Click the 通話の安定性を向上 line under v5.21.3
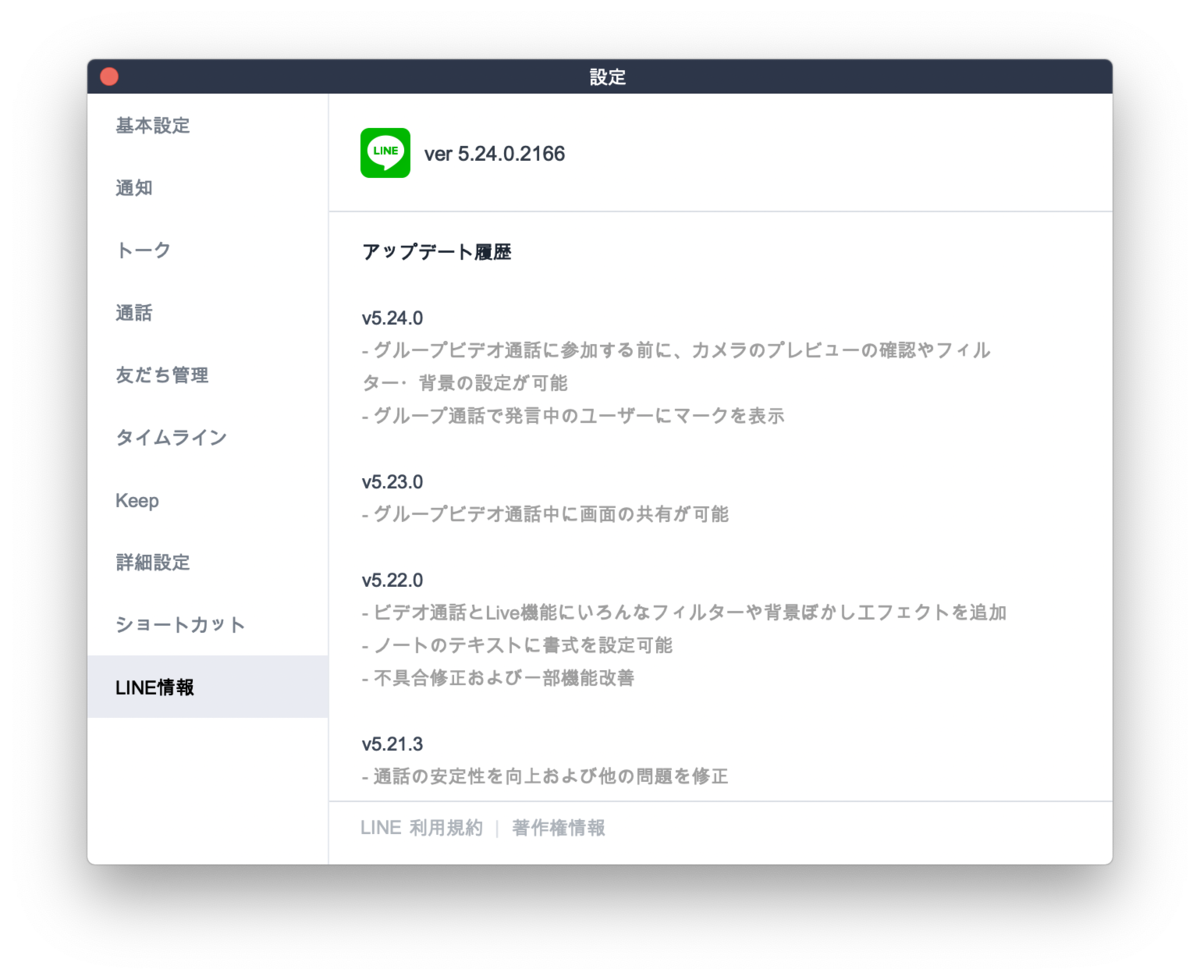Viewport: 1200px width, 980px height. [x=545, y=776]
